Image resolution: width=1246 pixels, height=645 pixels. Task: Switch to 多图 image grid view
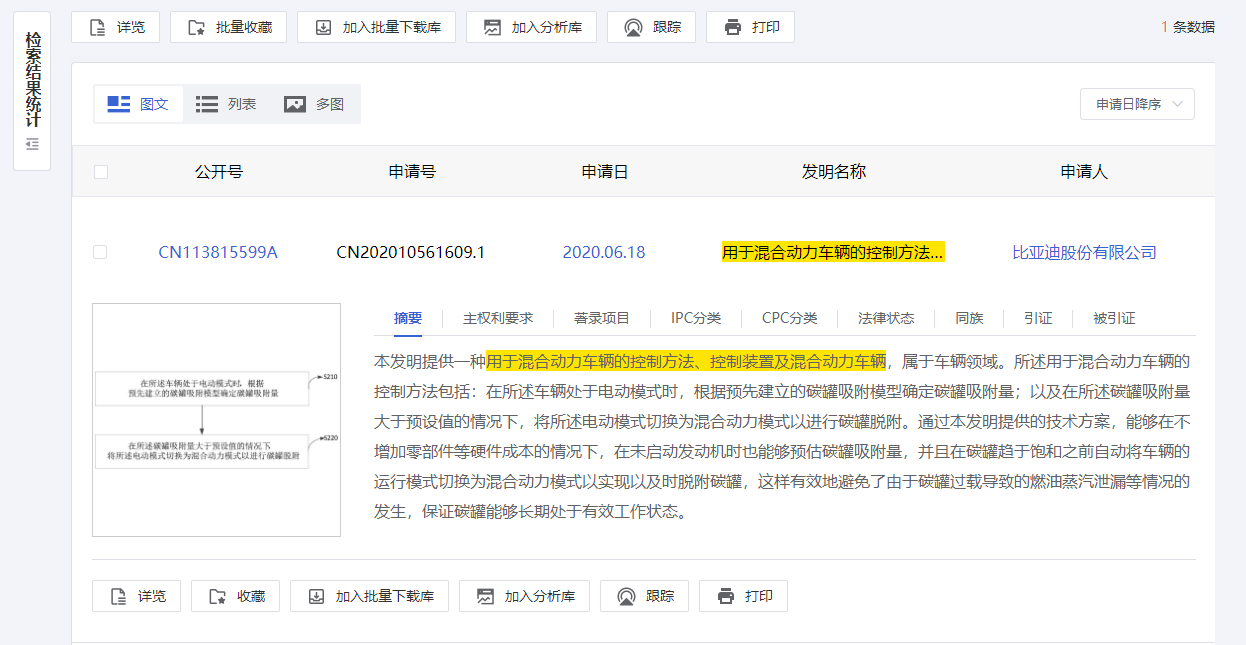(x=315, y=103)
